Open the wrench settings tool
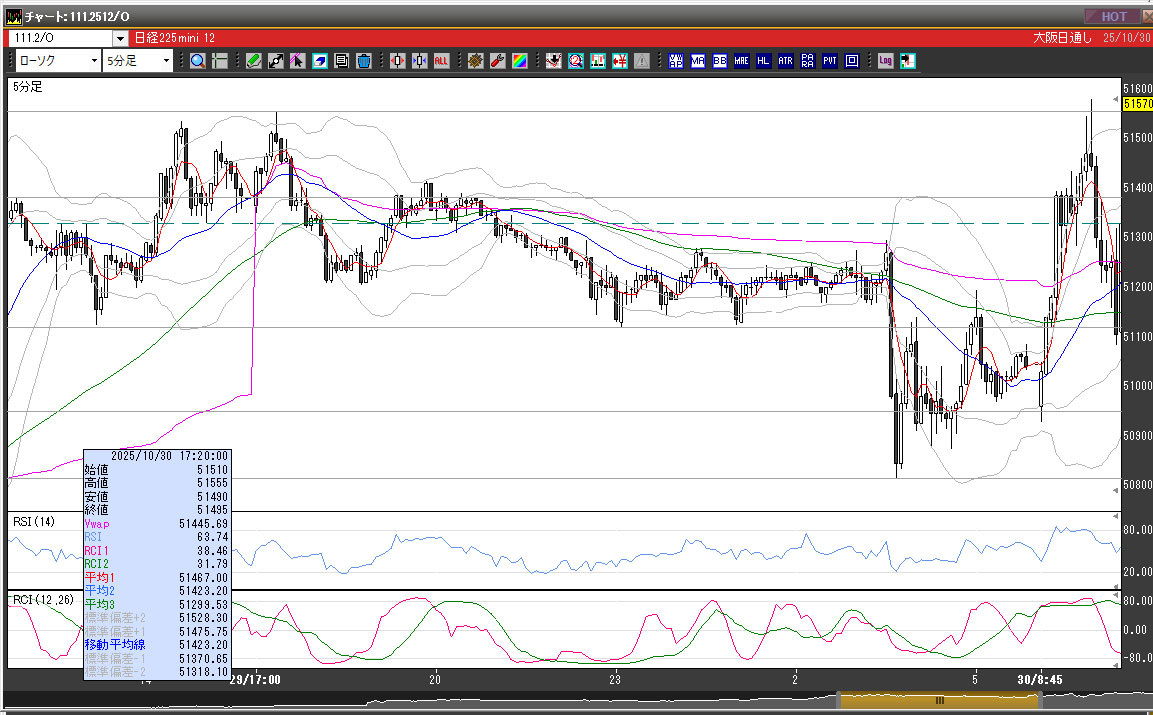 coord(497,61)
